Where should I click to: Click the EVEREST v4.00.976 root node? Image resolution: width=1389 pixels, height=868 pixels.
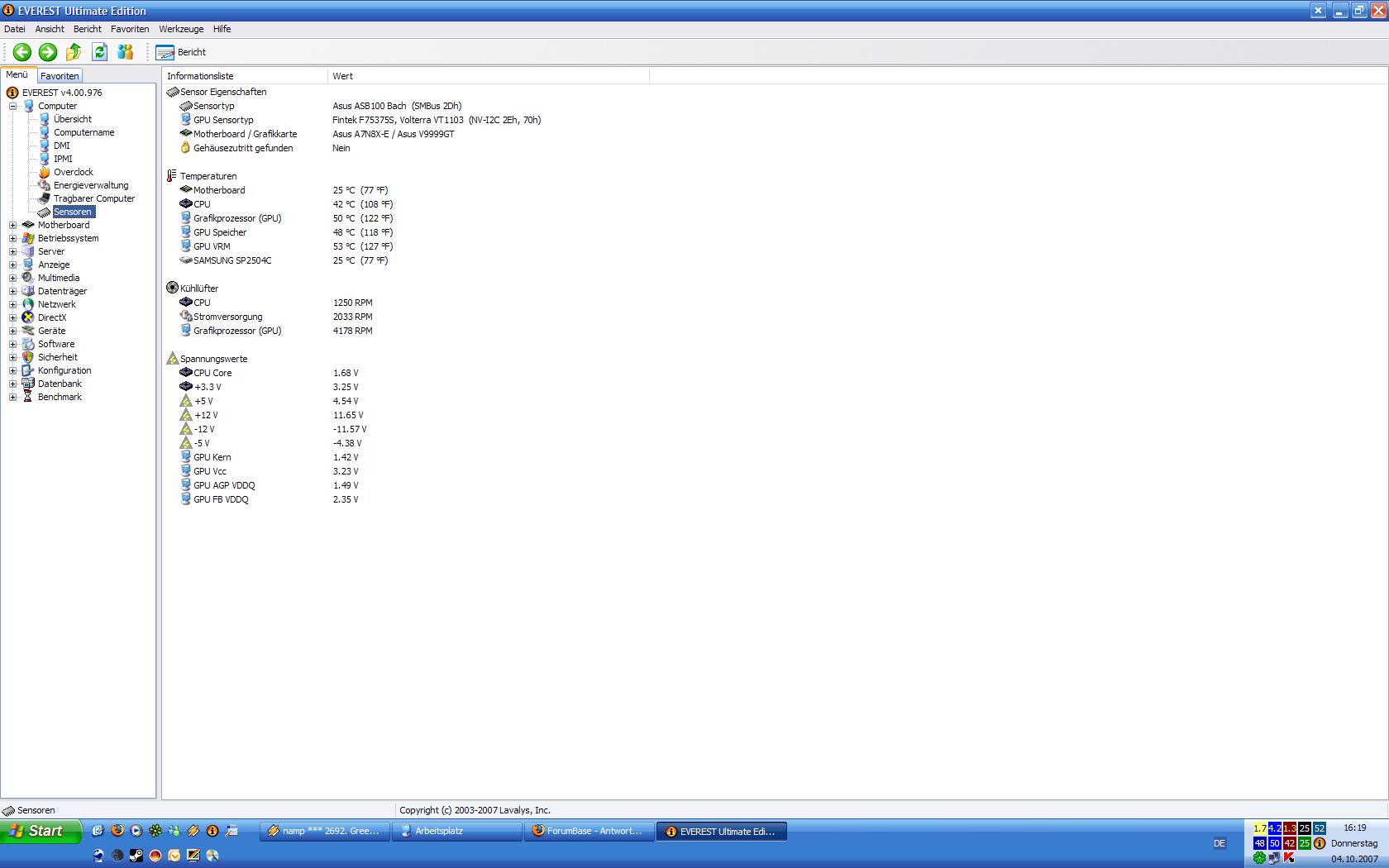click(62, 93)
